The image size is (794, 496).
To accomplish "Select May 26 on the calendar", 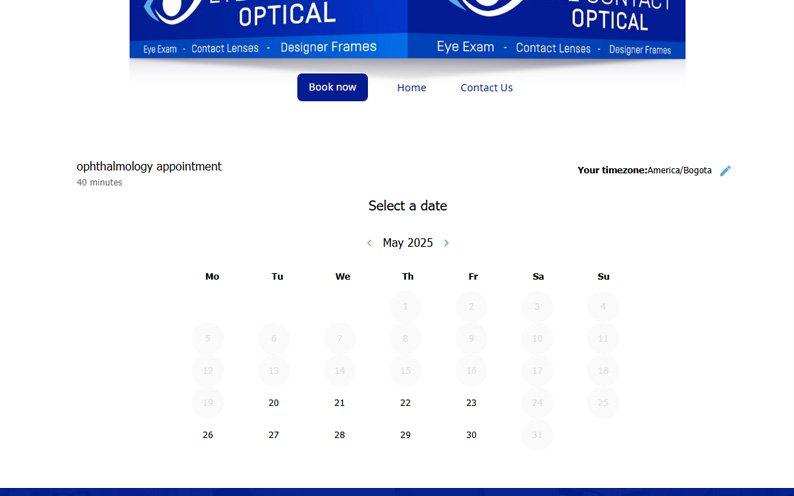I will tap(208, 435).
